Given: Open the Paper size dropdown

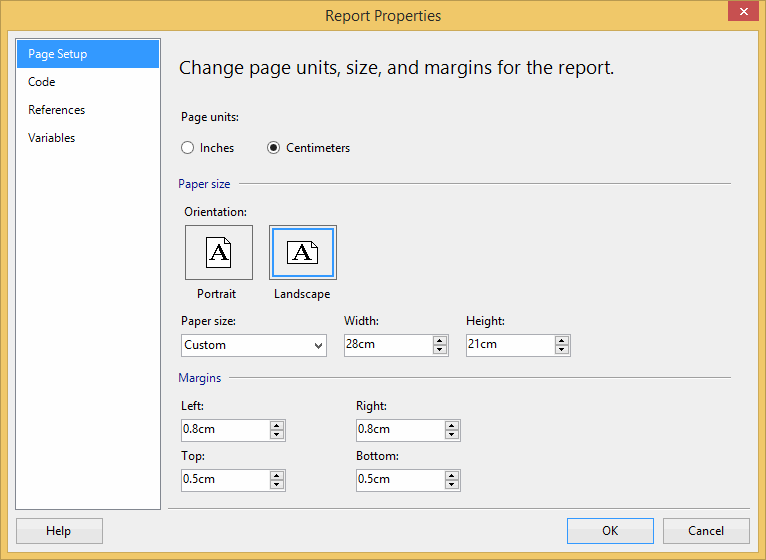Looking at the screenshot, I should pos(254,345).
